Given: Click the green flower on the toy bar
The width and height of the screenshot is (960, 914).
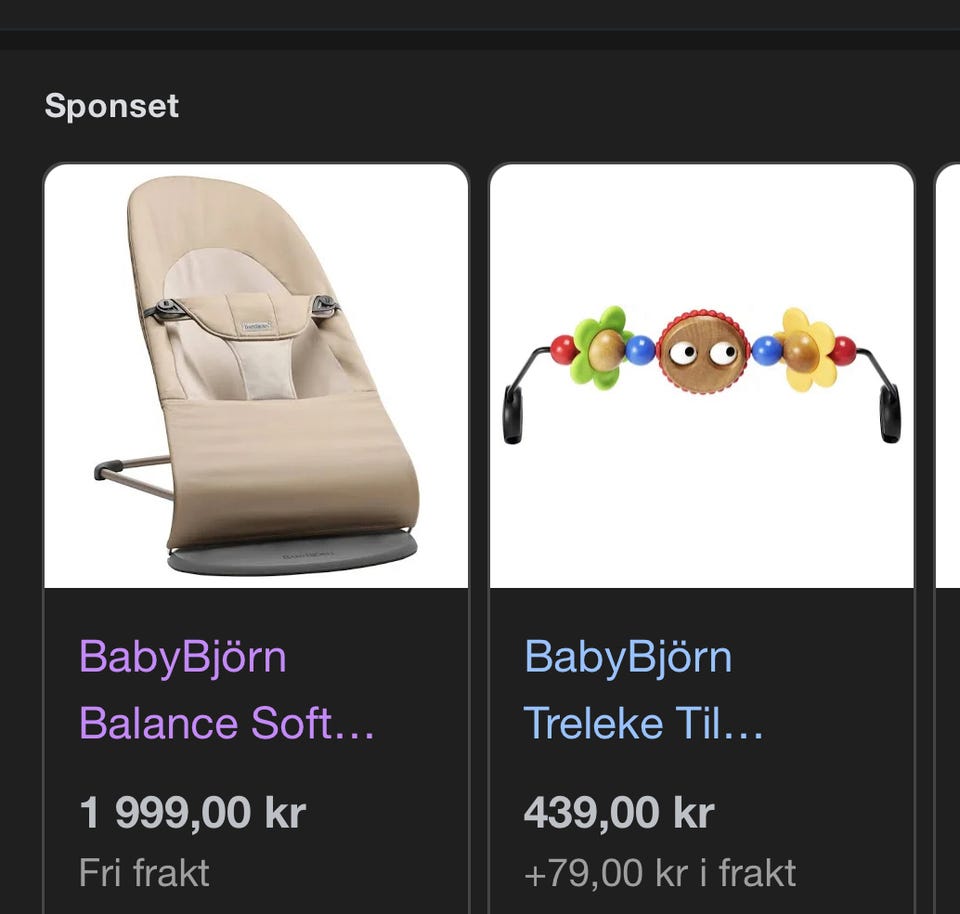Looking at the screenshot, I should click(599, 348).
